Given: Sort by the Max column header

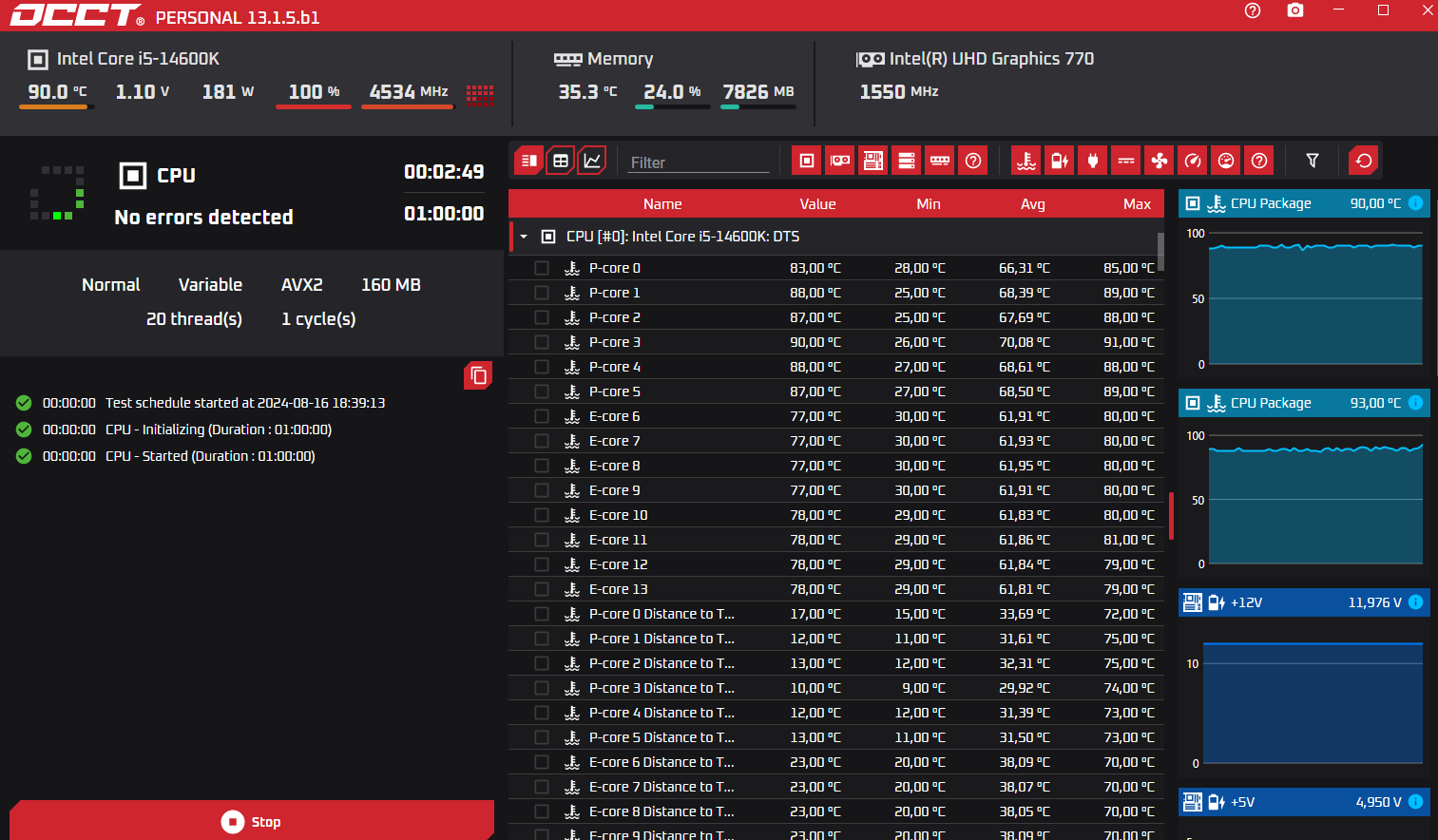Looking at the screenshot, I should (1137, 204).
